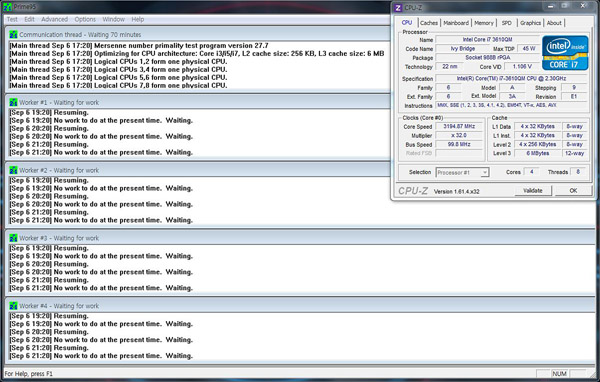Switch to the About tab in CPU-Z
Screen dimensions: 600x382
pyautogui.click(x=554, y=23)
